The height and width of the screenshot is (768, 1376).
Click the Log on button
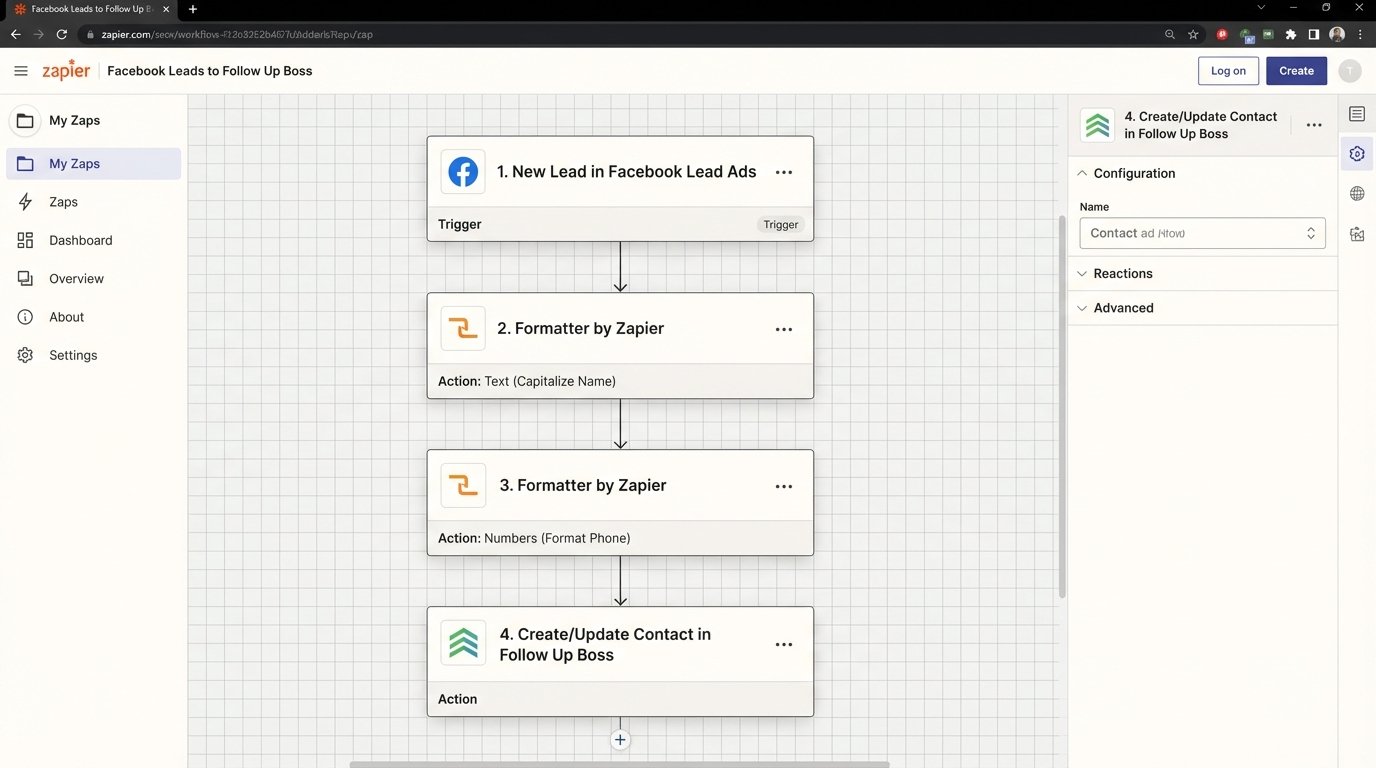1228,70
